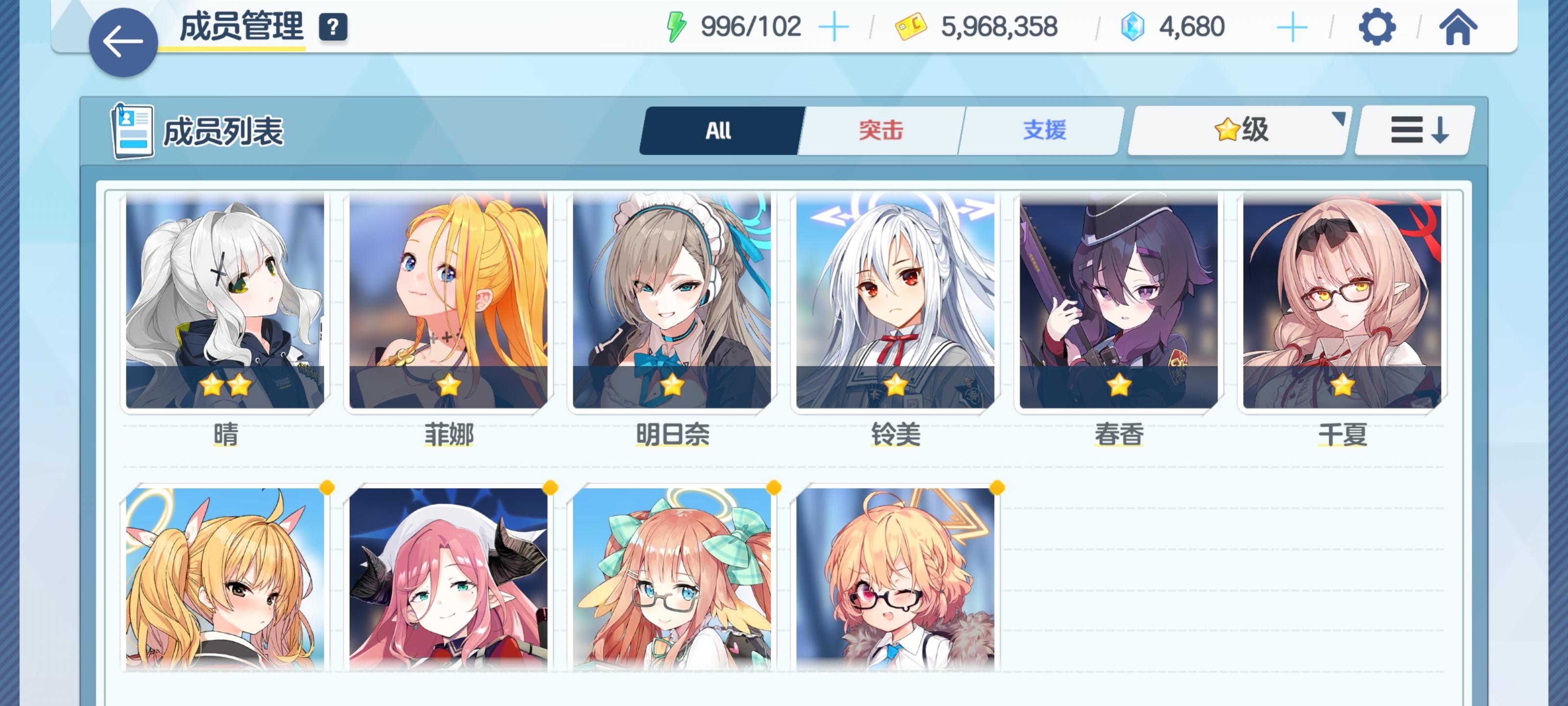The width and height of the screenshot is (1568, 706).
Task: Return home using the house icon
Action: [1458, 27]
